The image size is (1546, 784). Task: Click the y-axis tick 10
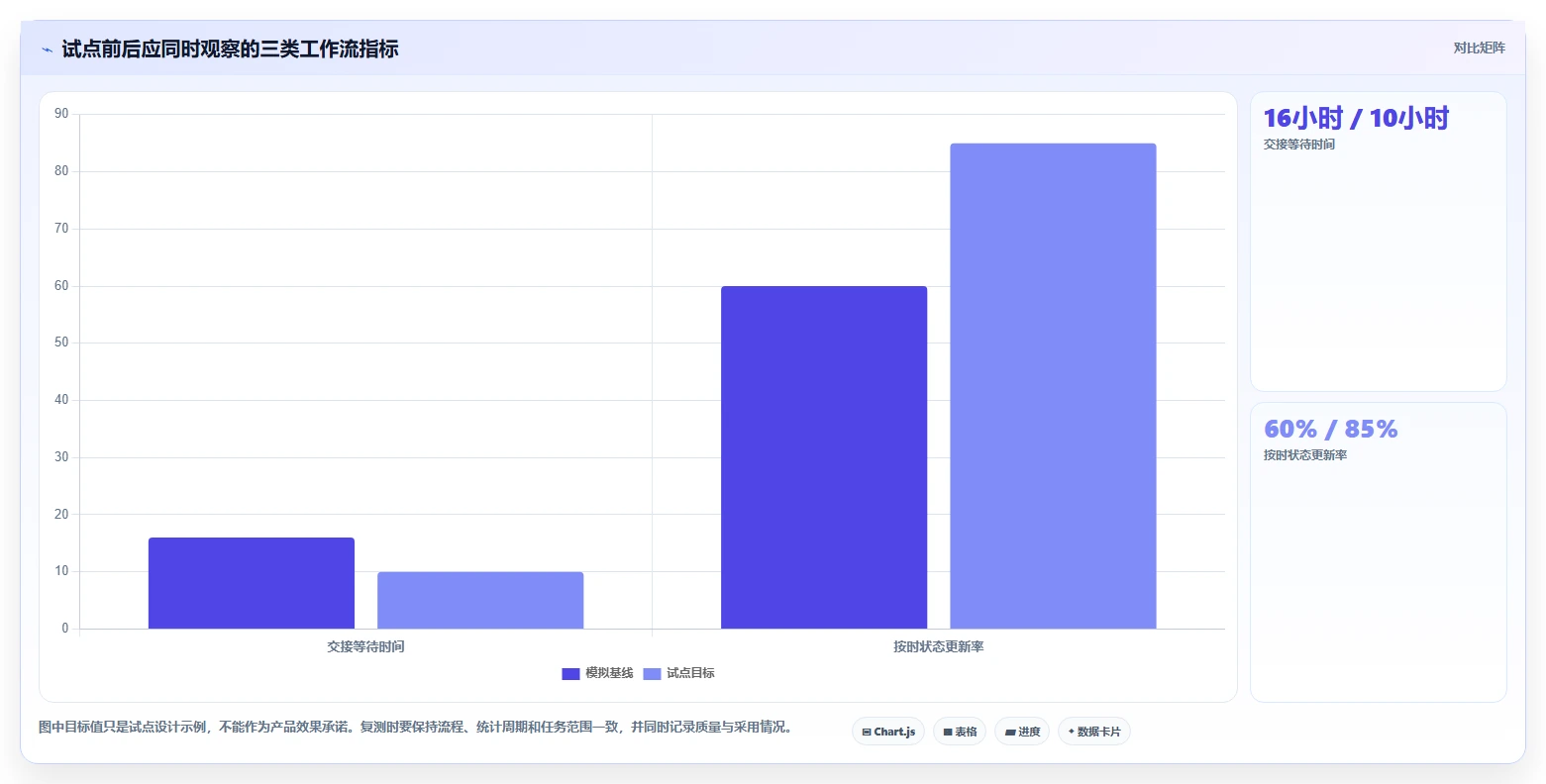62,571
